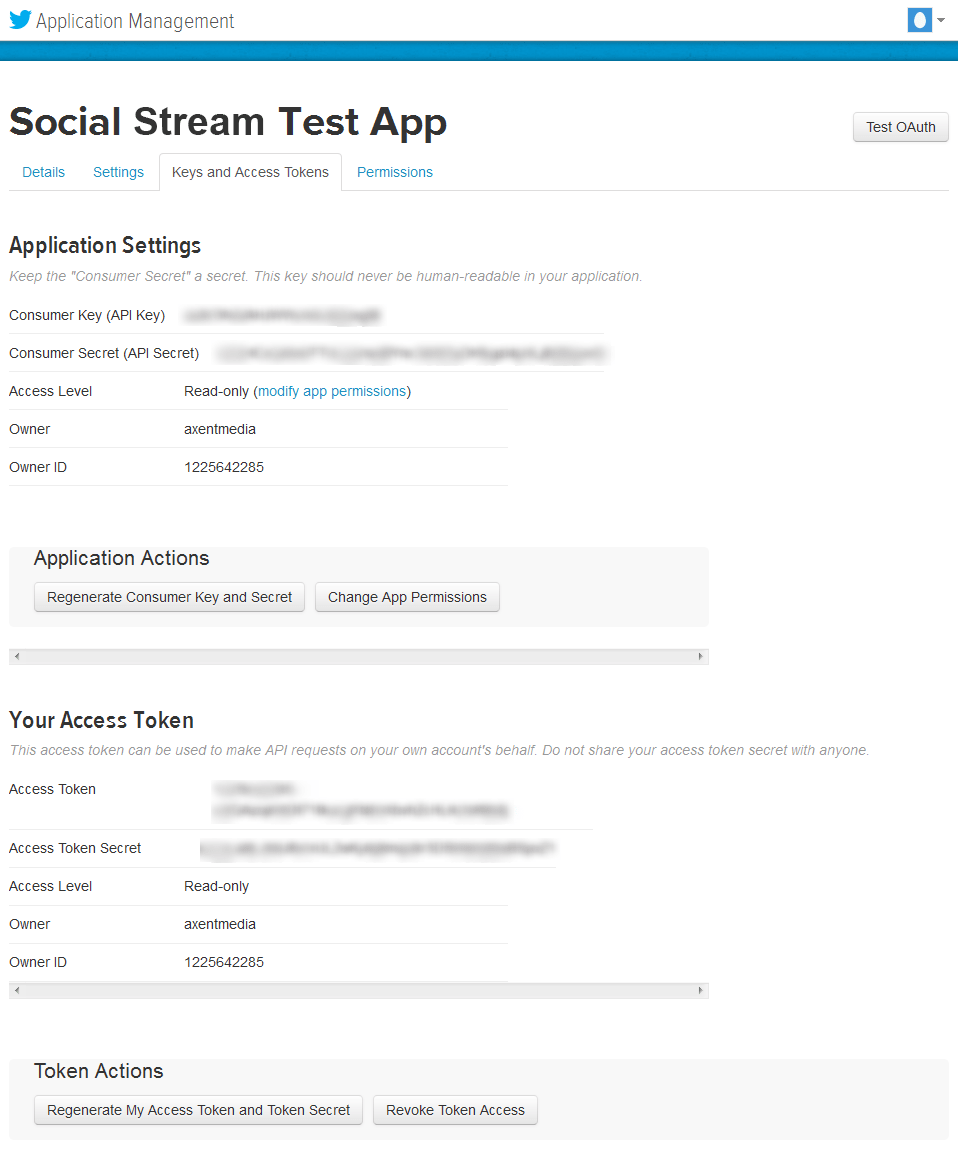958x1150 pixels.
Task: Click the blurred Access Token Secret value
Action: [x=378, y=849]
